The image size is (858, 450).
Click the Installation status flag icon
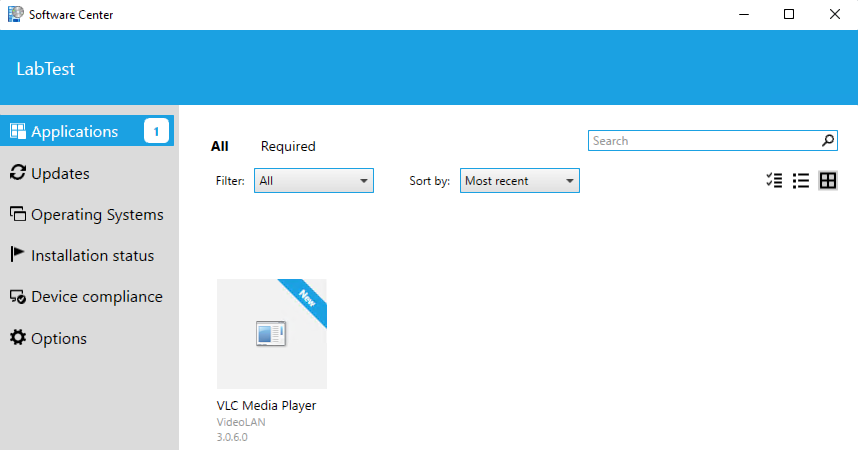pyautogui.click(x=17, y=254)
